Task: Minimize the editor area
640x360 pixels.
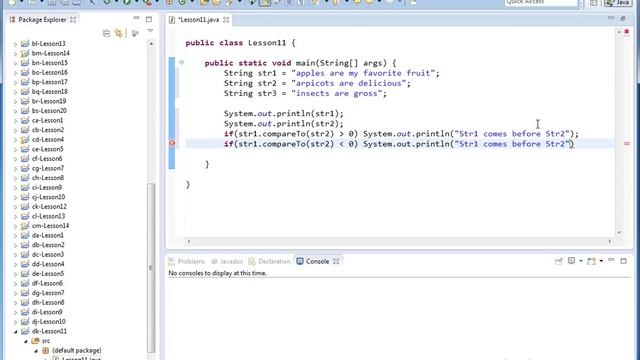Action: [x=611, y=18]
